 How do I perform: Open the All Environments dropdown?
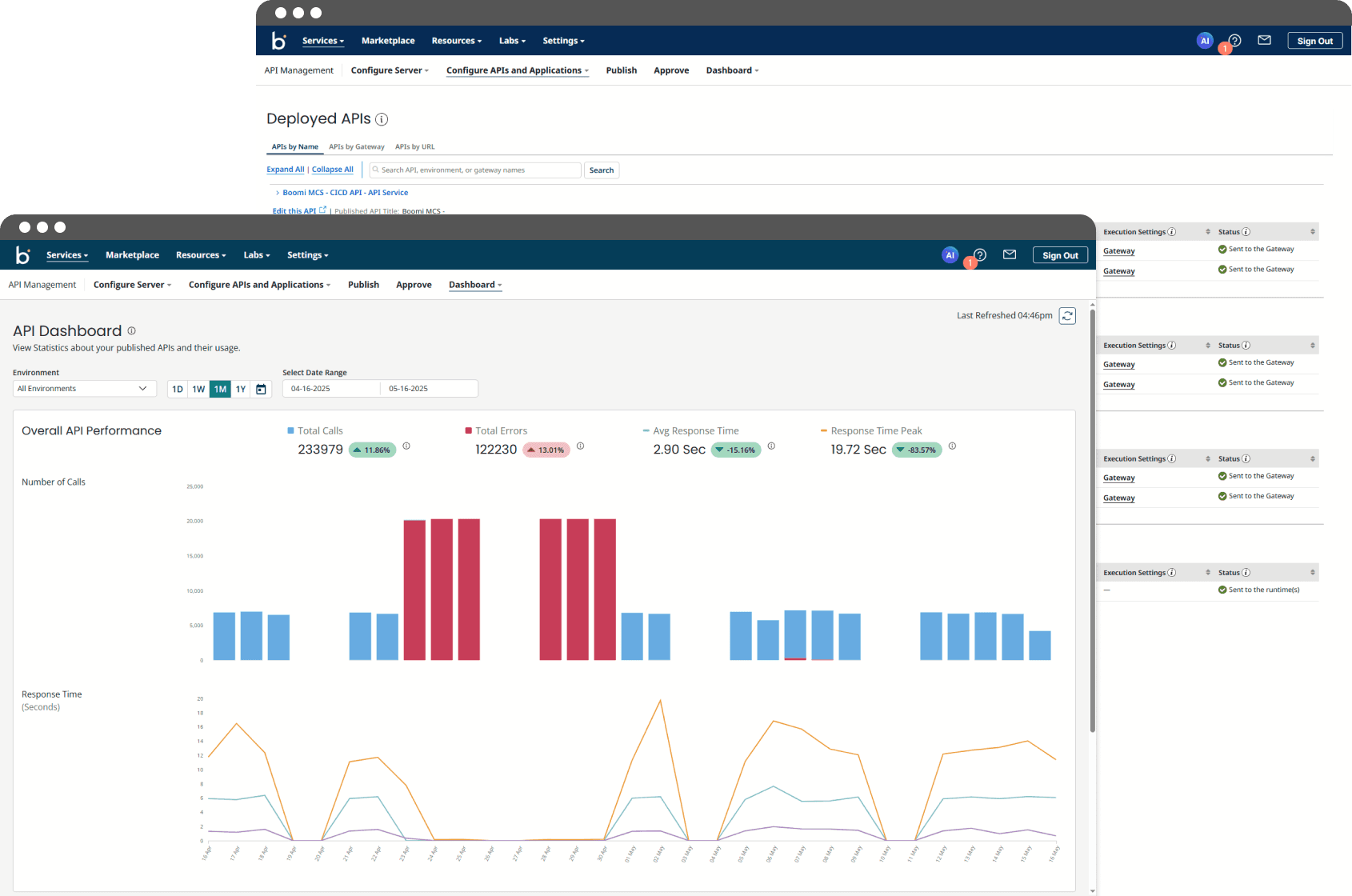coord(84,389)
